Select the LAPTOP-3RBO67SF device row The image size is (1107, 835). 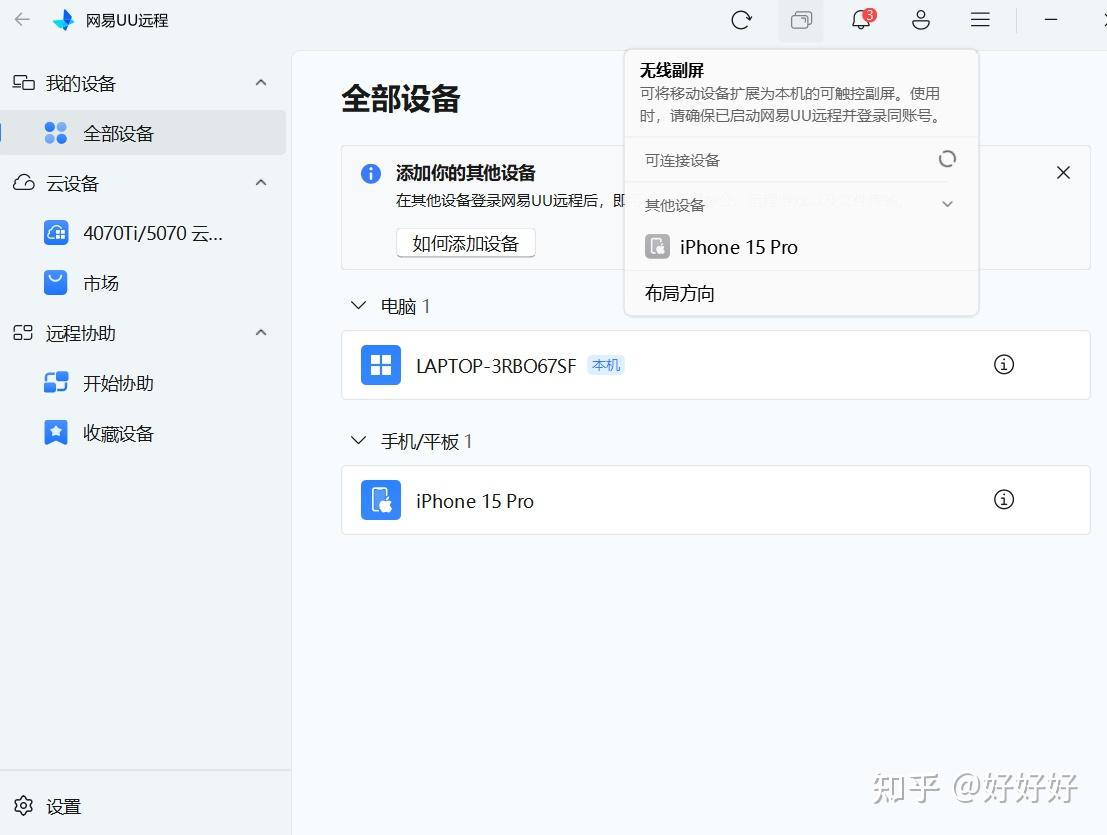(x=716, y=365)
